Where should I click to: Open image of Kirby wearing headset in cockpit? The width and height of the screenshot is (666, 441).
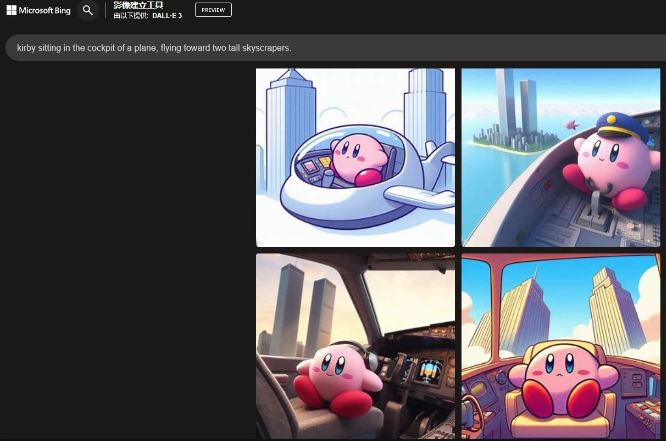pyautogui.click(x=355, y=346)
